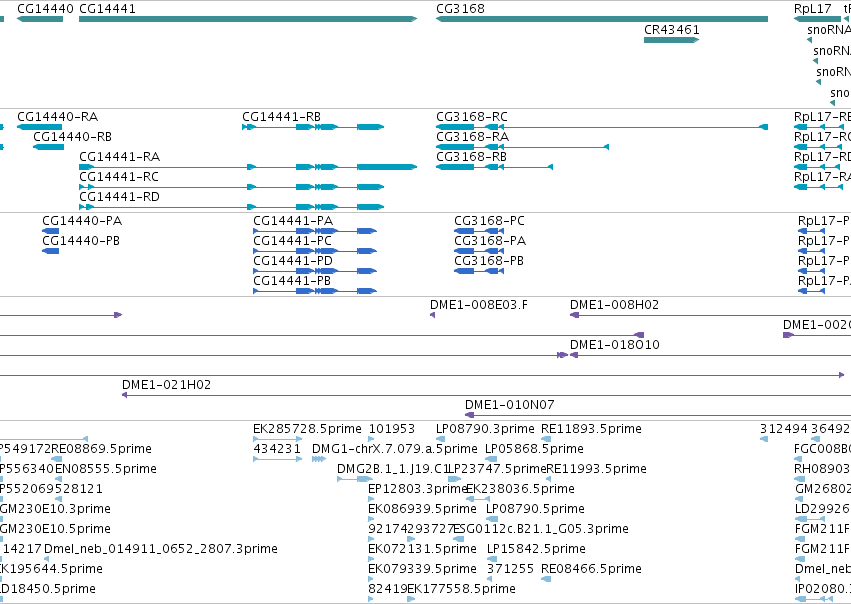Image resolution: width=851 pixels, height=604 pixels.
Task: Click EST LP15842.5prime
Action: (536, 549)
